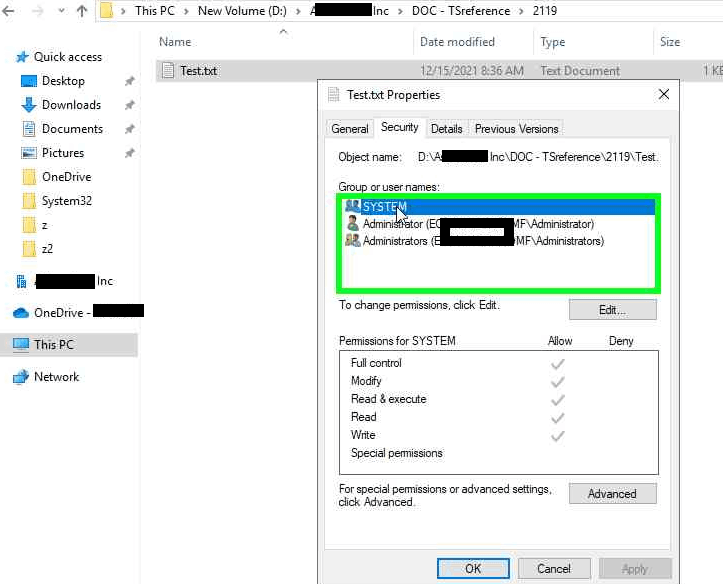The height and width of the screenshot is (584, 723).
Task: Click the Documents icon in sidebar
Action: [29, 129]
